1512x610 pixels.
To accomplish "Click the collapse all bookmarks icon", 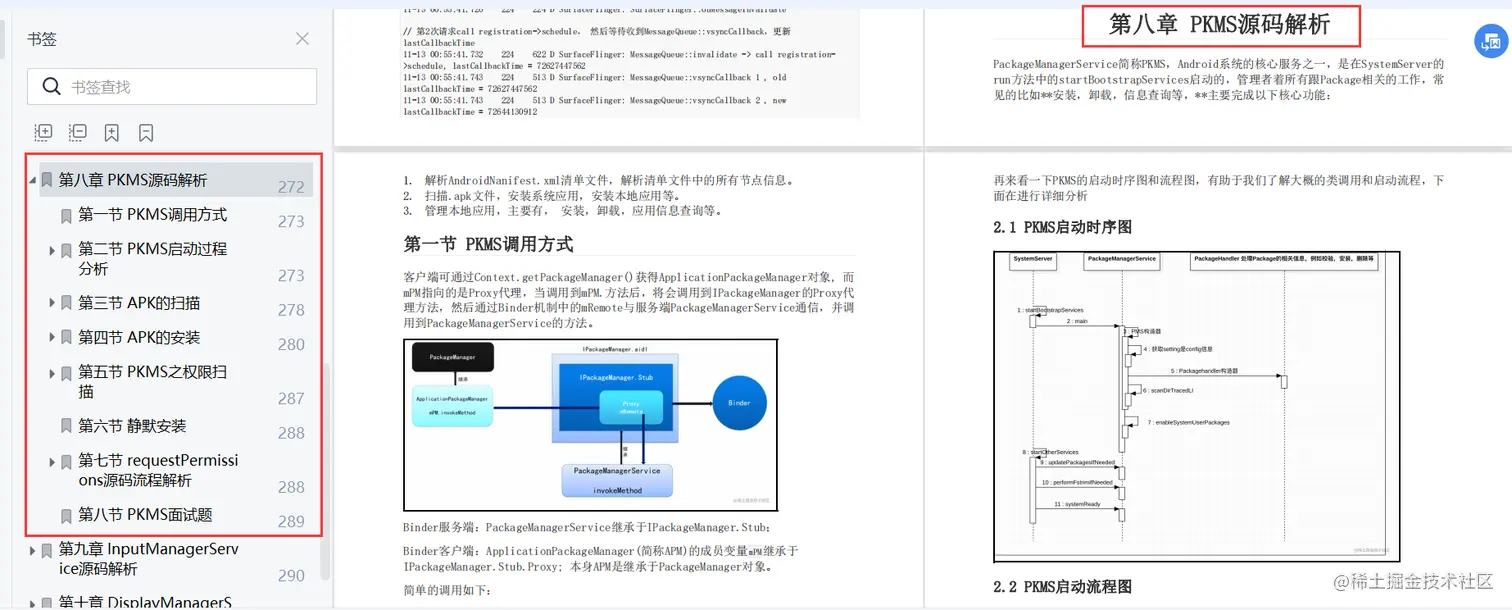I will tap(78, 132).
